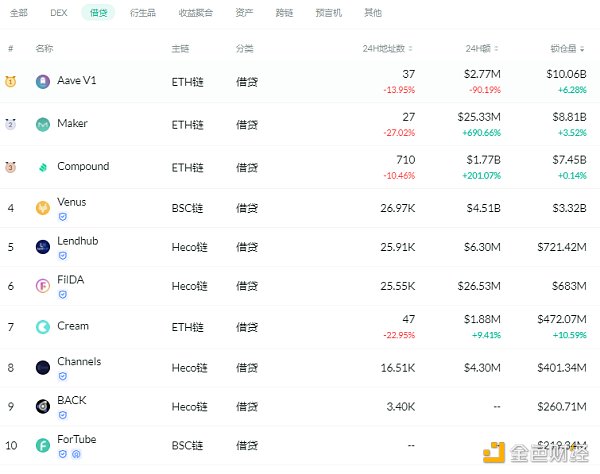The image size is (600, 474).
Task: Click the first shield badge under ForTube
Action: pos(63,454)
